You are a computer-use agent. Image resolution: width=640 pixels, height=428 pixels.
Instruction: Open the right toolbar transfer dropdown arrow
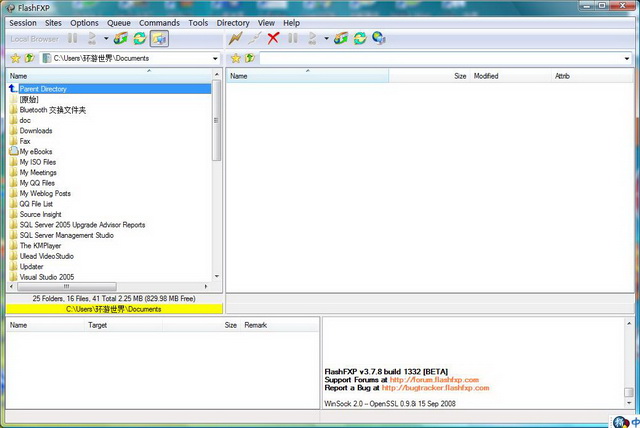[x=326, y=39]
